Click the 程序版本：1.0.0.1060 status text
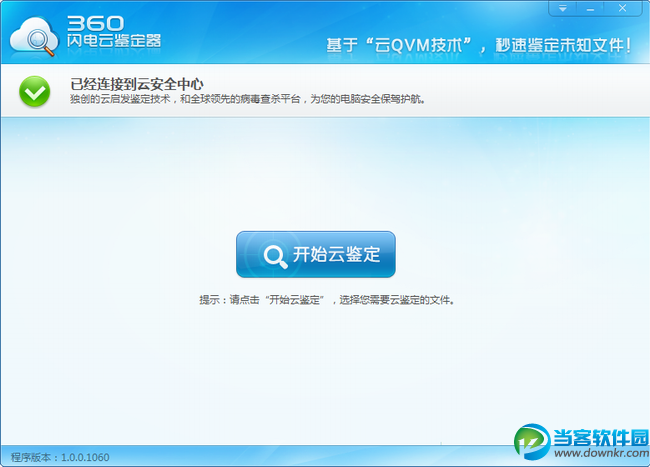The image size is (650, 467). pyautogui.click(x=60, y=457)
